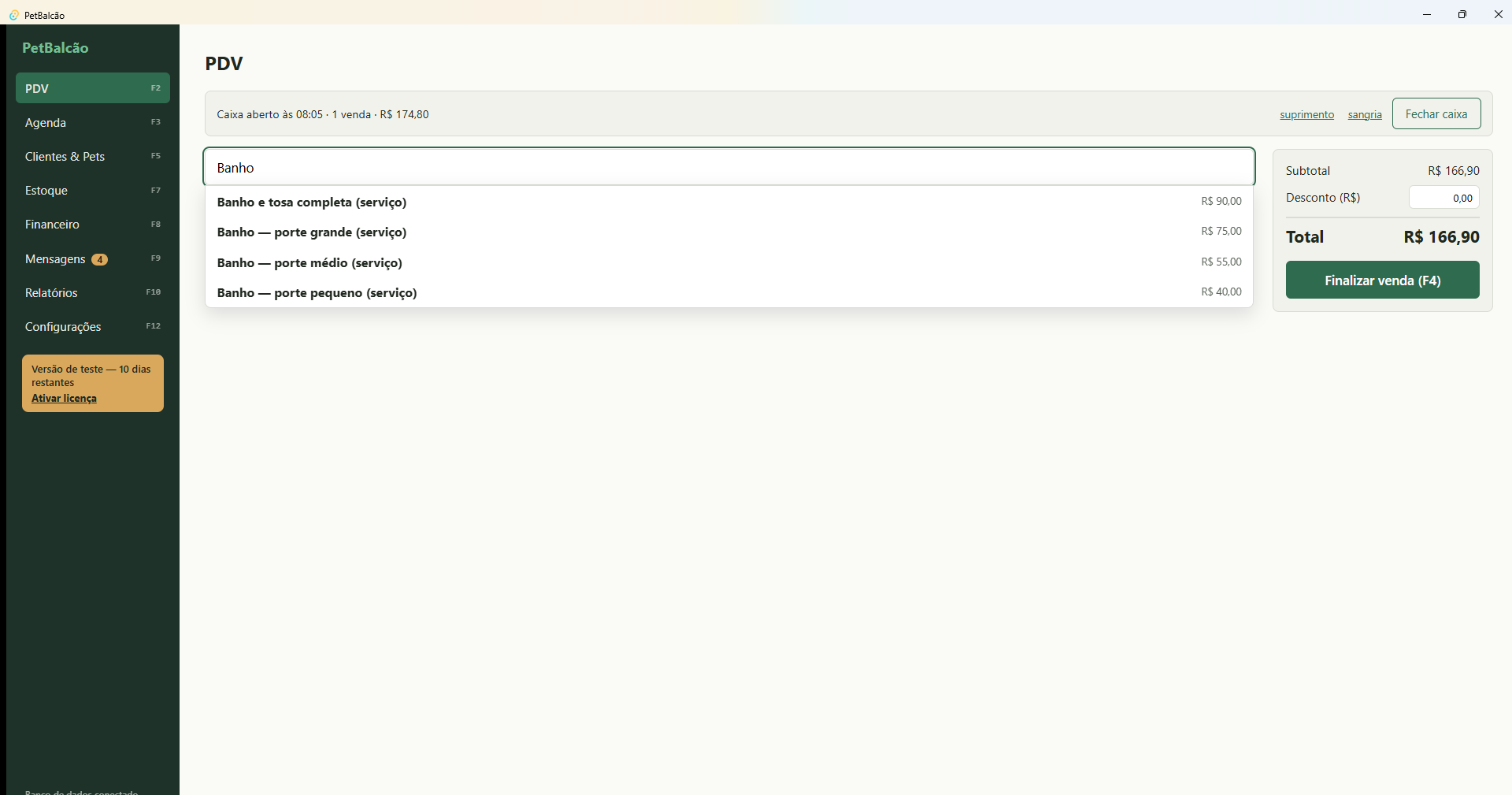
Task: Select the PDV sidebar item
Action: click(93, 88)
